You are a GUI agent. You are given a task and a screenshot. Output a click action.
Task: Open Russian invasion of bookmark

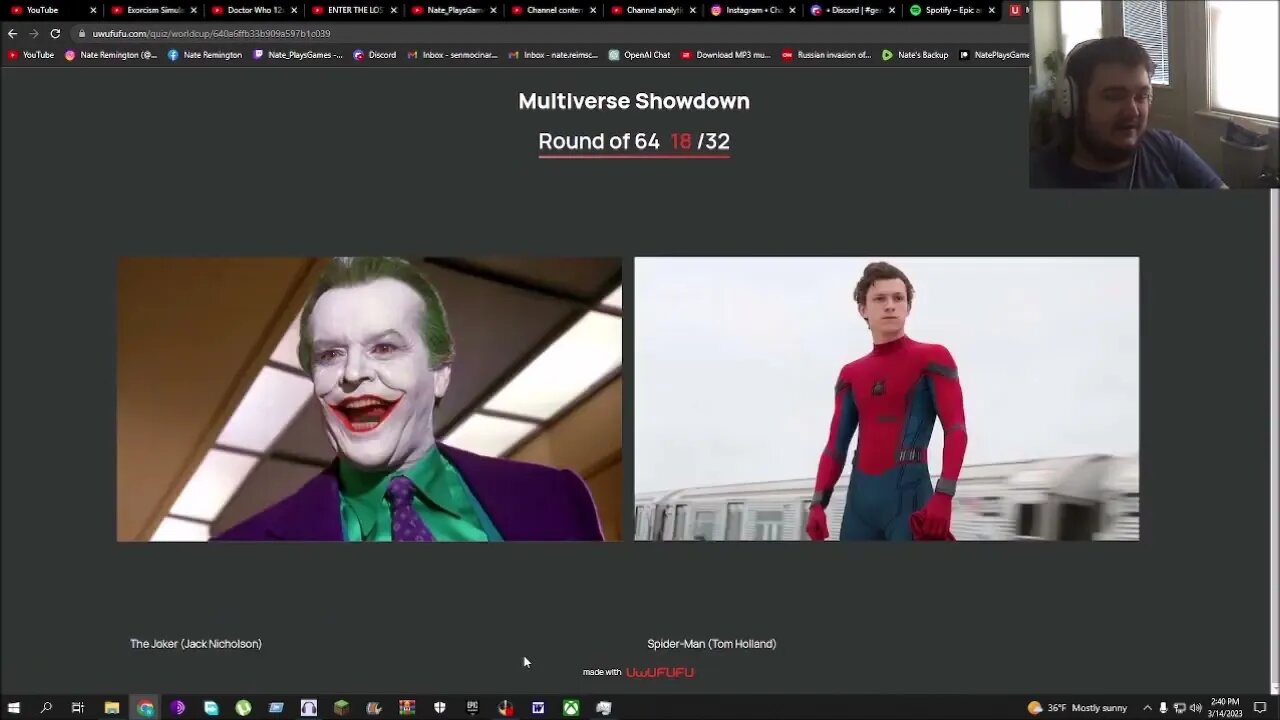point(826,55)
